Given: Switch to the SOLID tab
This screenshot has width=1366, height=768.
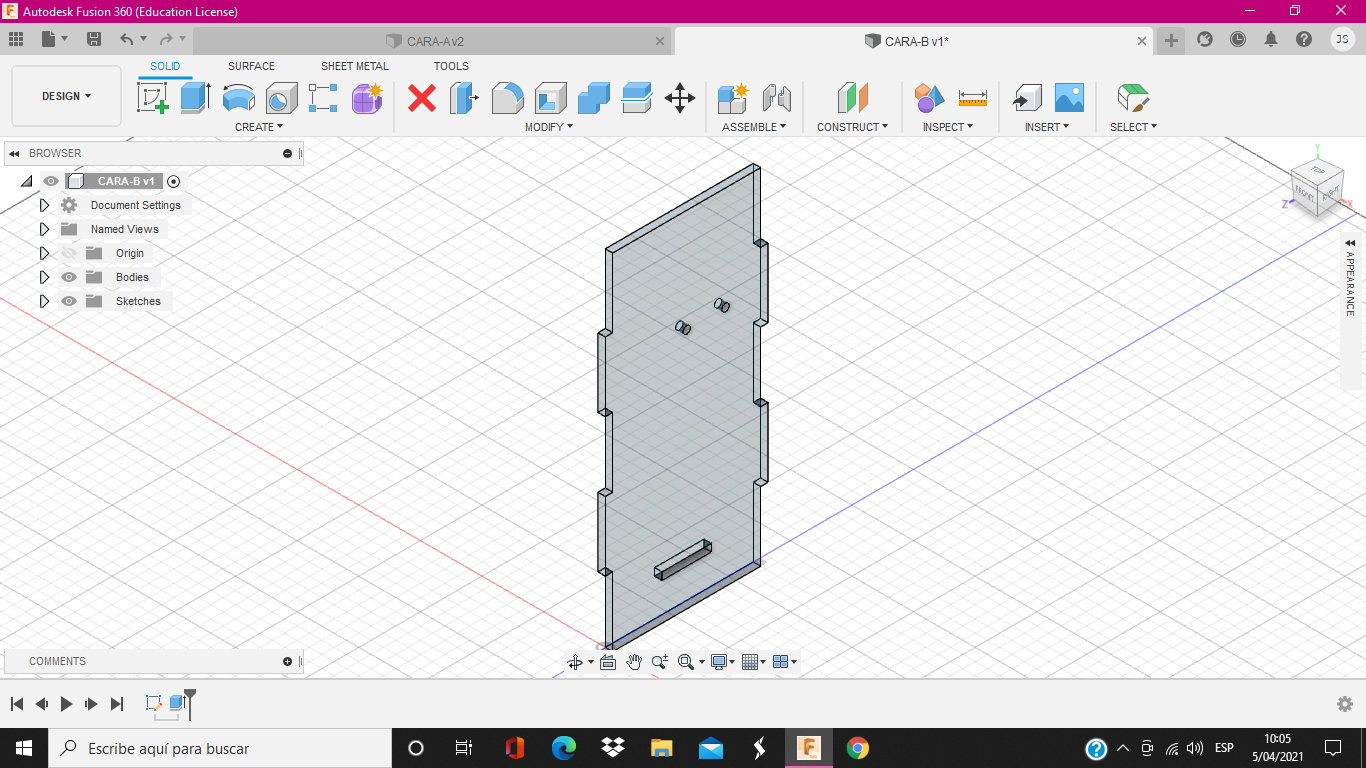Looking at the screenshot, I should point(165,66).
